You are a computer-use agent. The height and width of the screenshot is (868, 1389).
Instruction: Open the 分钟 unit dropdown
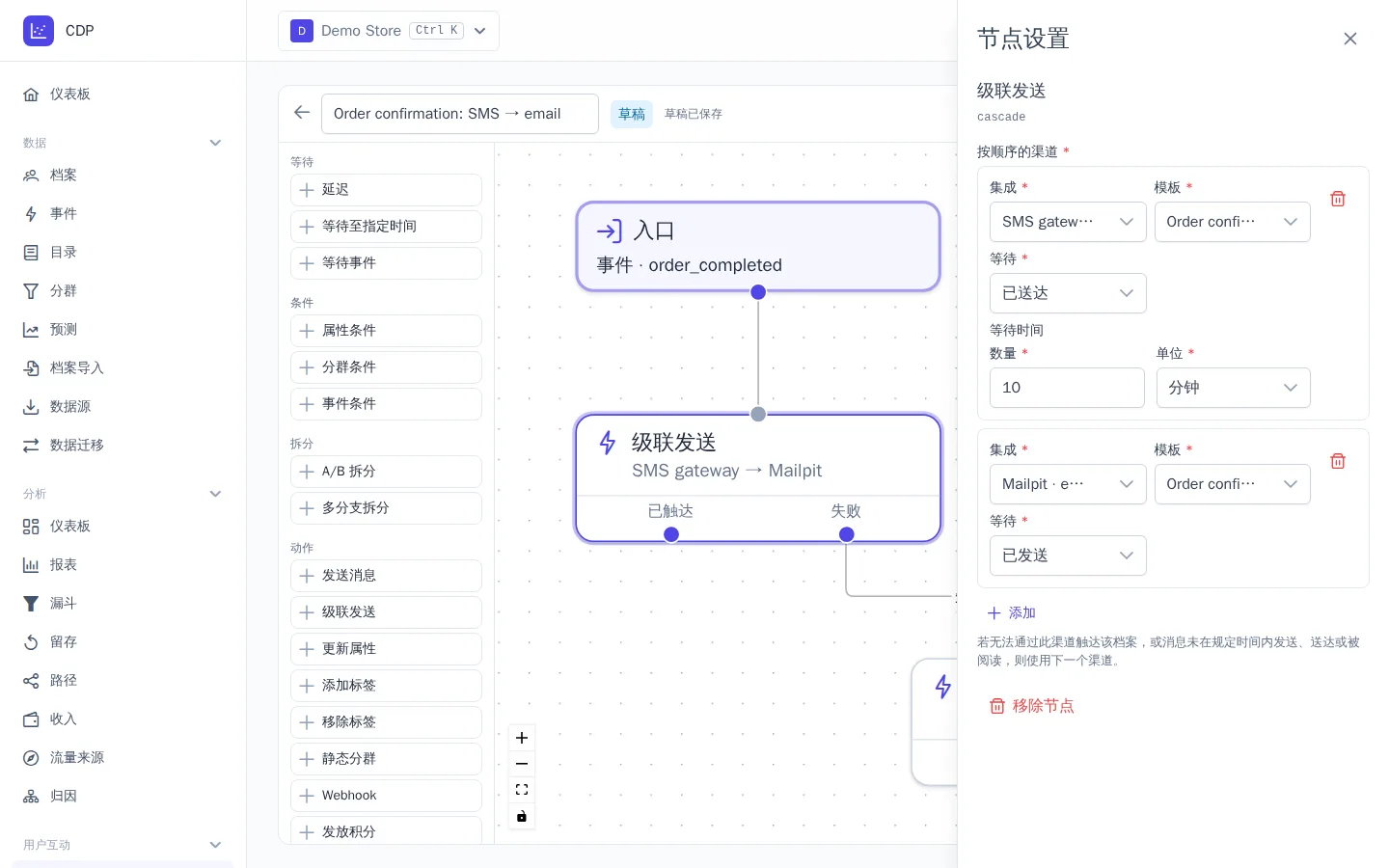pyautogui.click(x=1233, y=388)
